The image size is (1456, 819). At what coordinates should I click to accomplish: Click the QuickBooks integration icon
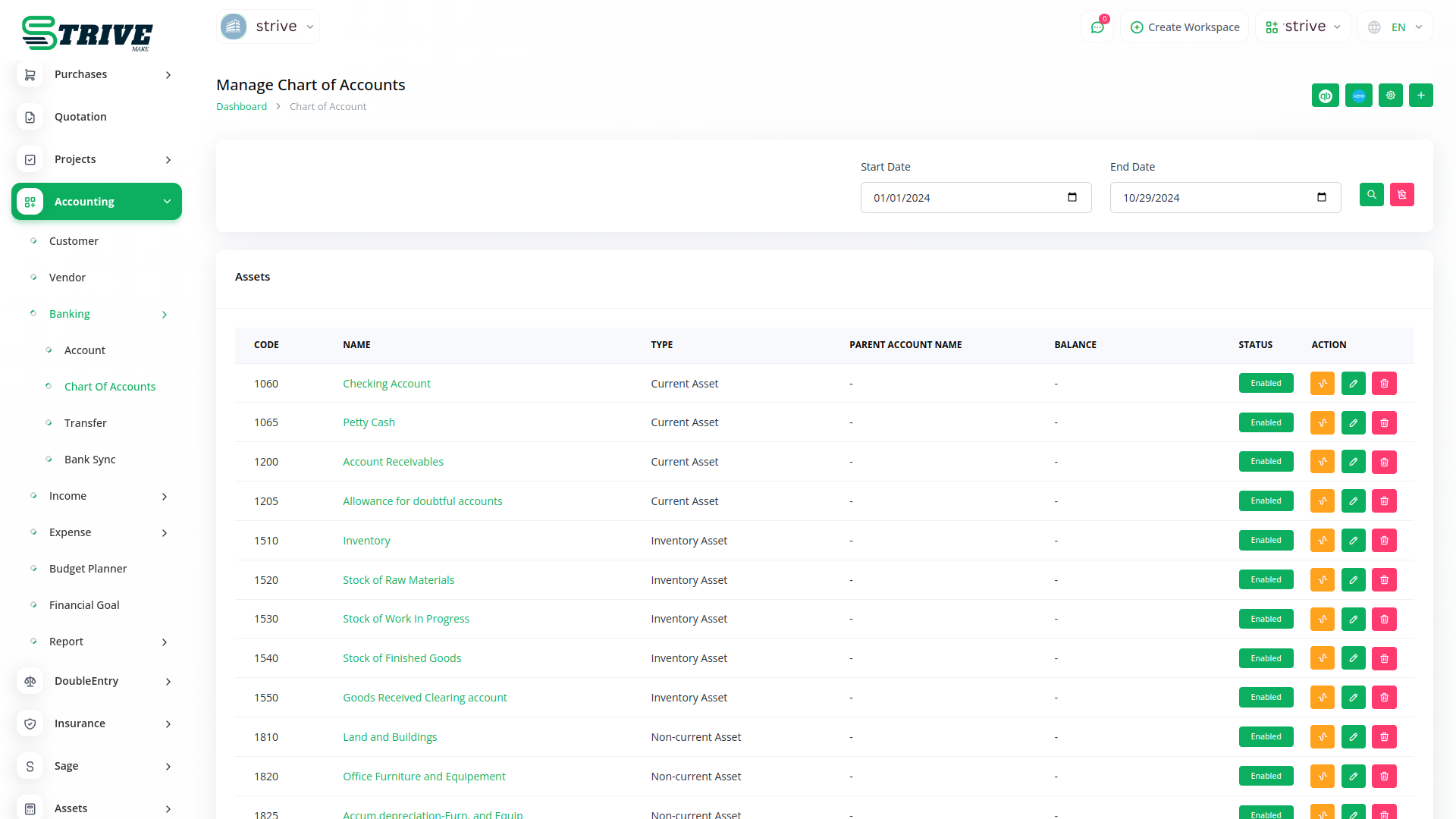tap(1325, 96)
